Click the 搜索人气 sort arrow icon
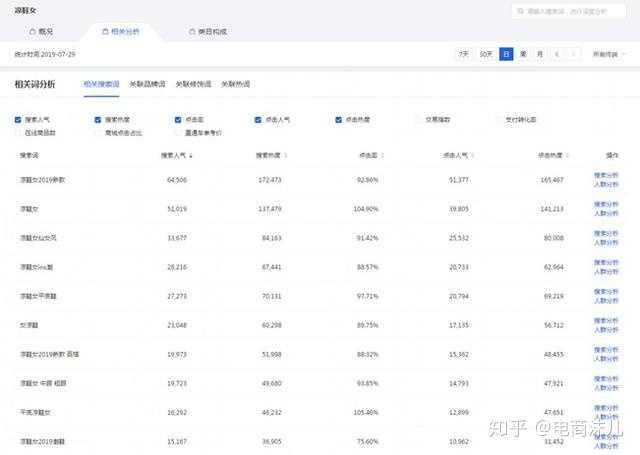Viewport: 640px width, 455px height. [x=190, y=156]
